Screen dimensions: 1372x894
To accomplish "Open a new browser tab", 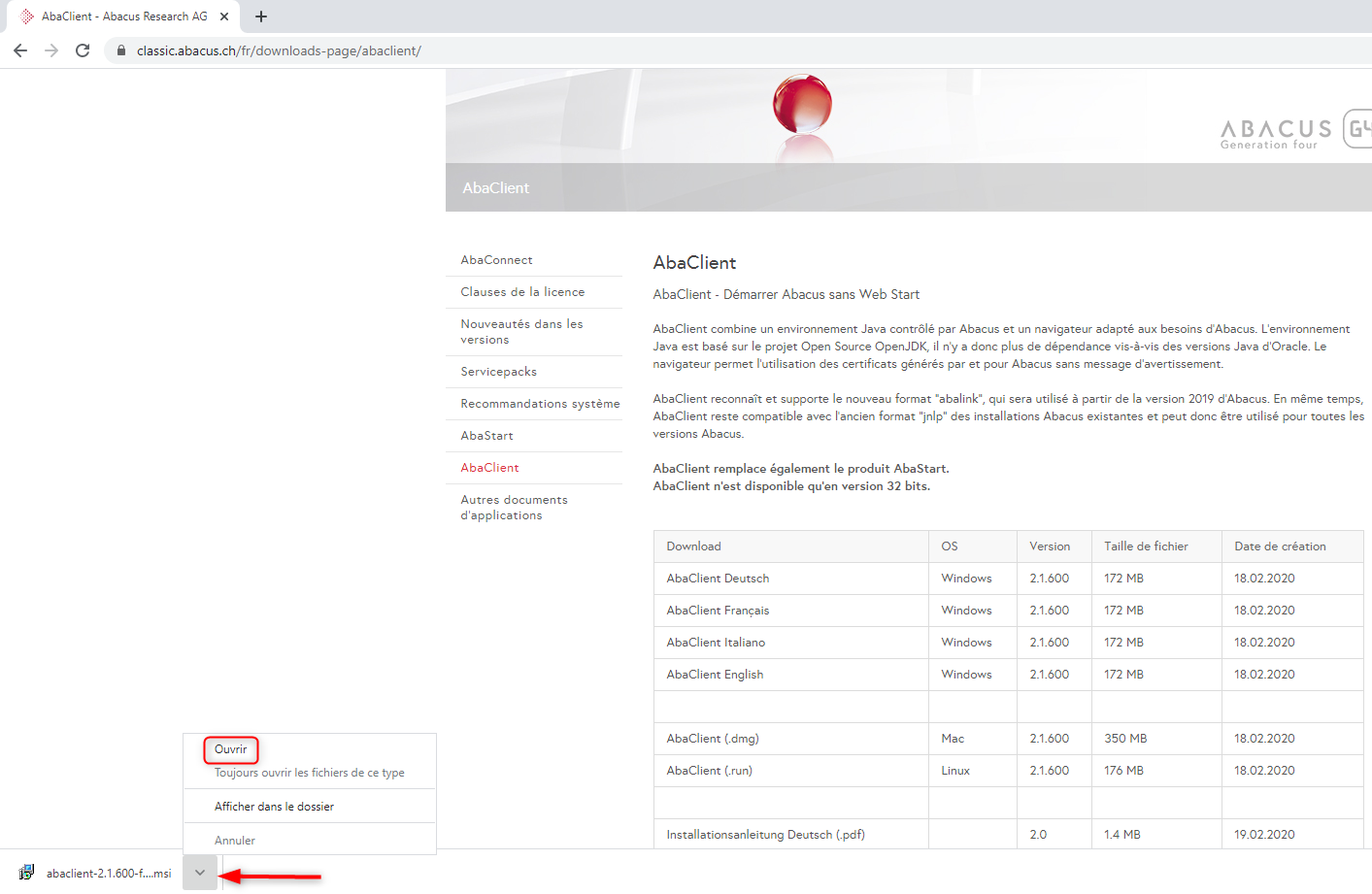I will 260,16.
